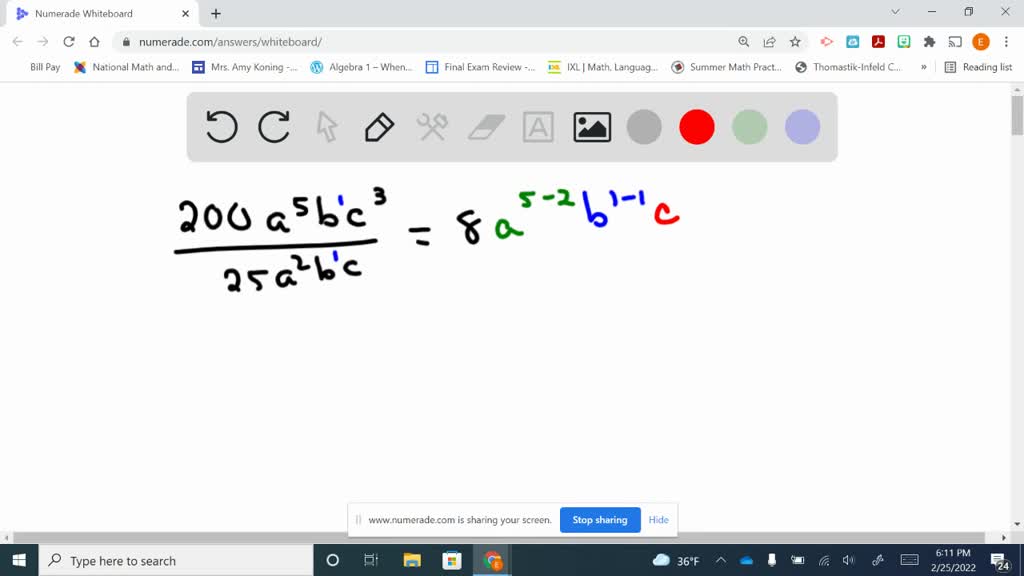Open the Reading list panel

click(x=978, y=67)
